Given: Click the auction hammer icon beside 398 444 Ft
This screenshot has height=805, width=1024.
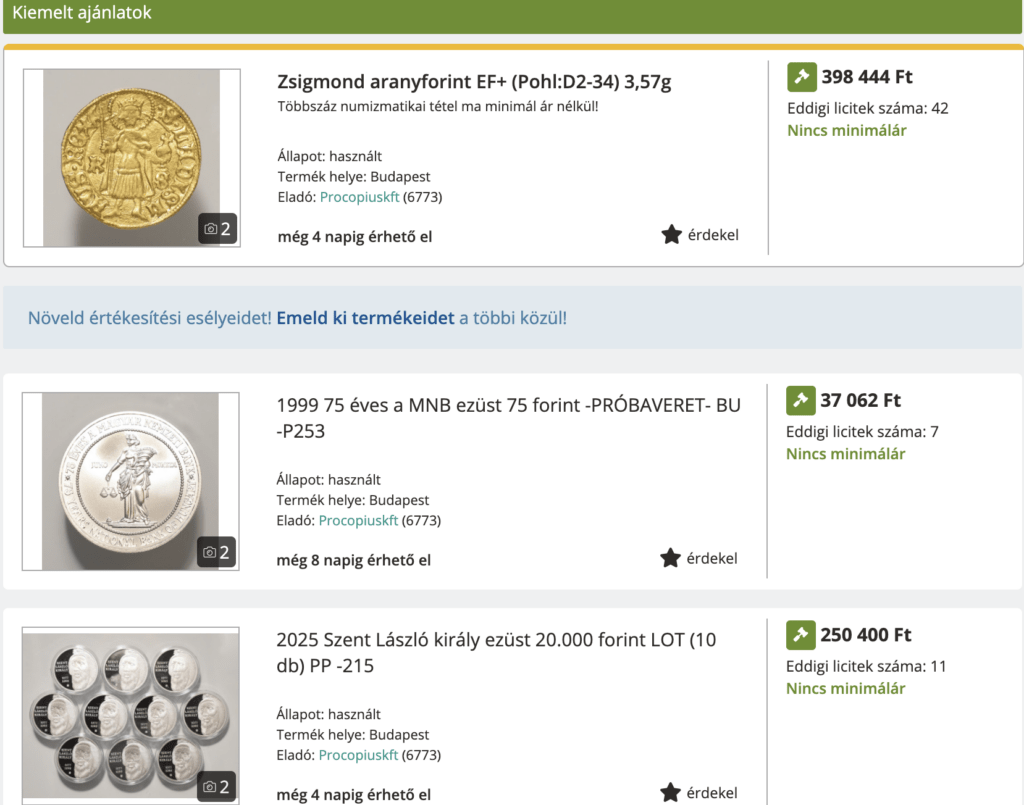Looking at the screenshot, I should [802, 77].
